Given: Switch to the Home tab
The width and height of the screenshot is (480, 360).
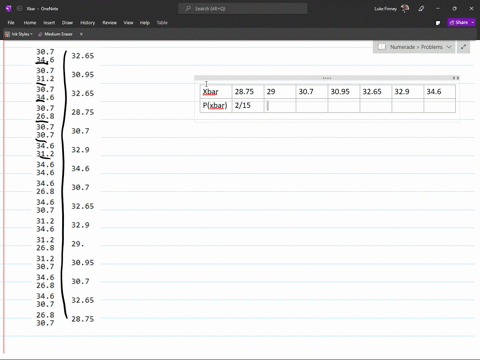Looking at the screenshot, I should click(x=30, y=23).
